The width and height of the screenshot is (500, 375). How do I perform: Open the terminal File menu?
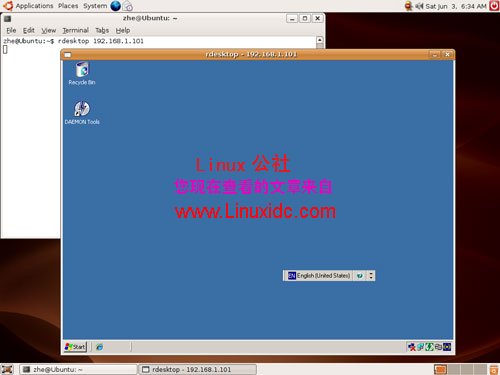11,30
